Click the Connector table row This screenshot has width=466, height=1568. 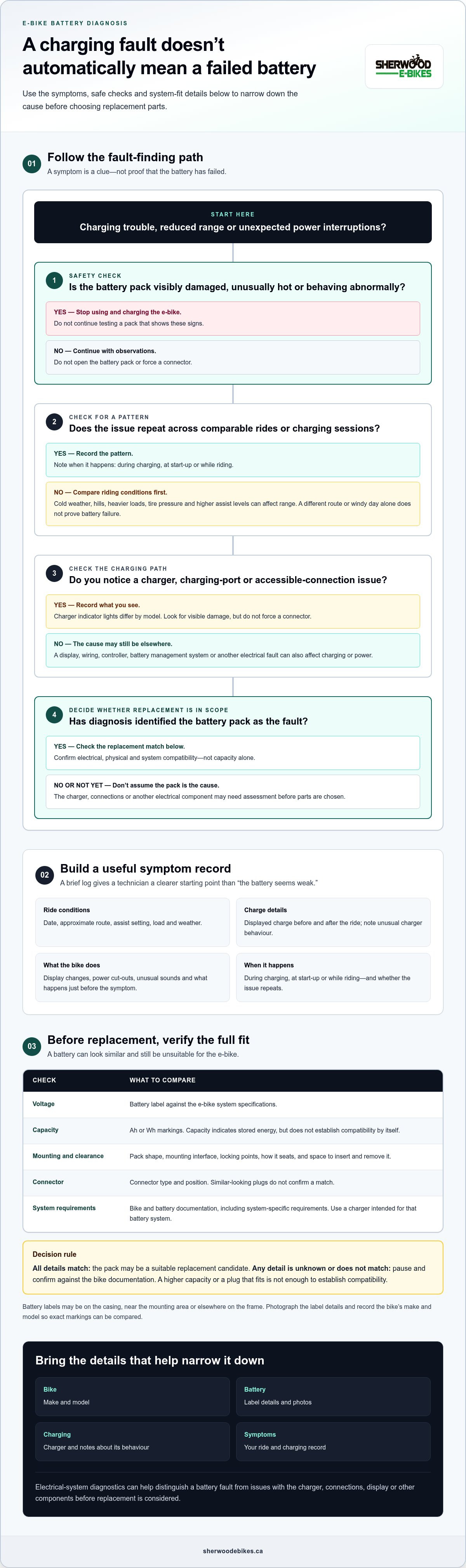[232, 1182]
